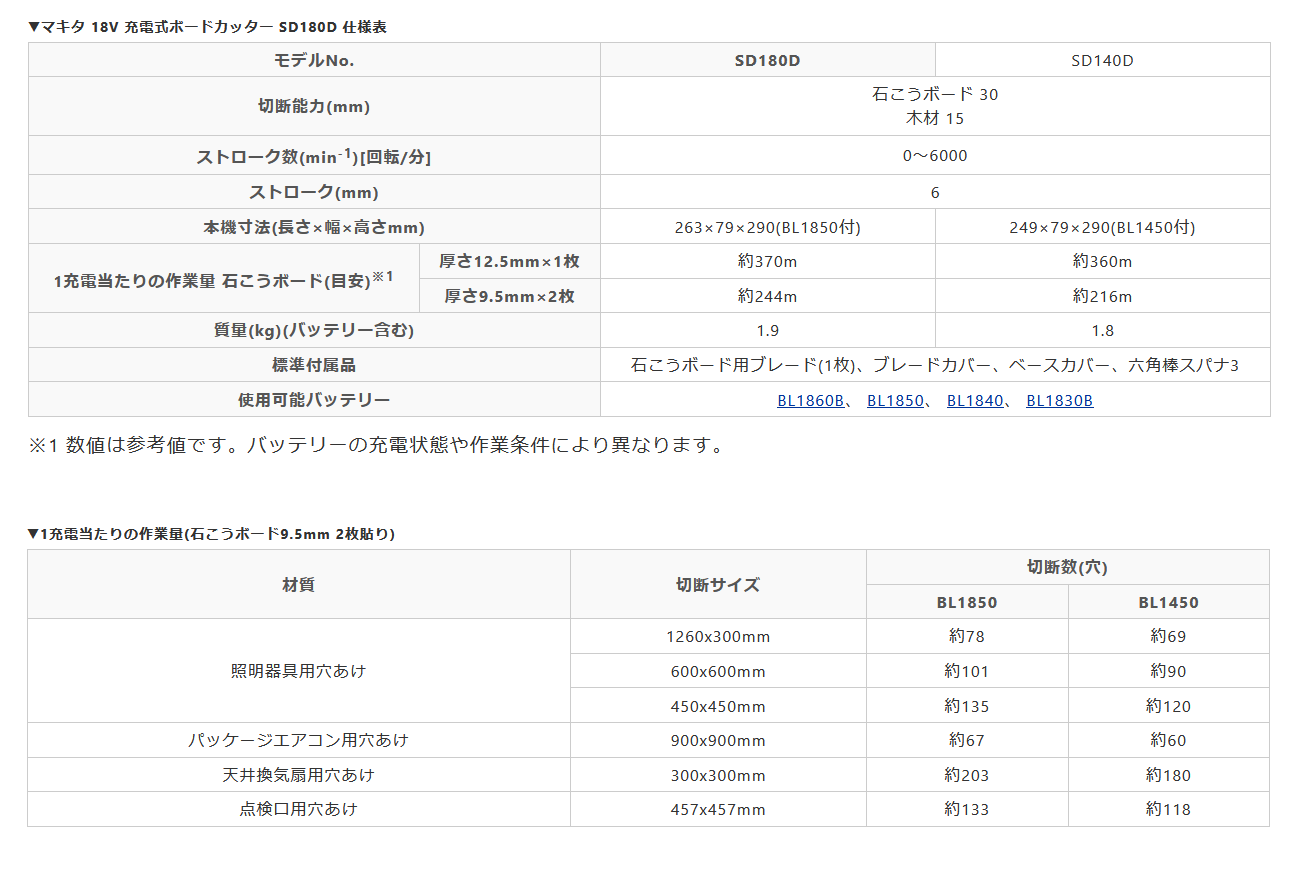
Task: Select the 900x900mm cut size
Action: (718, 740)
